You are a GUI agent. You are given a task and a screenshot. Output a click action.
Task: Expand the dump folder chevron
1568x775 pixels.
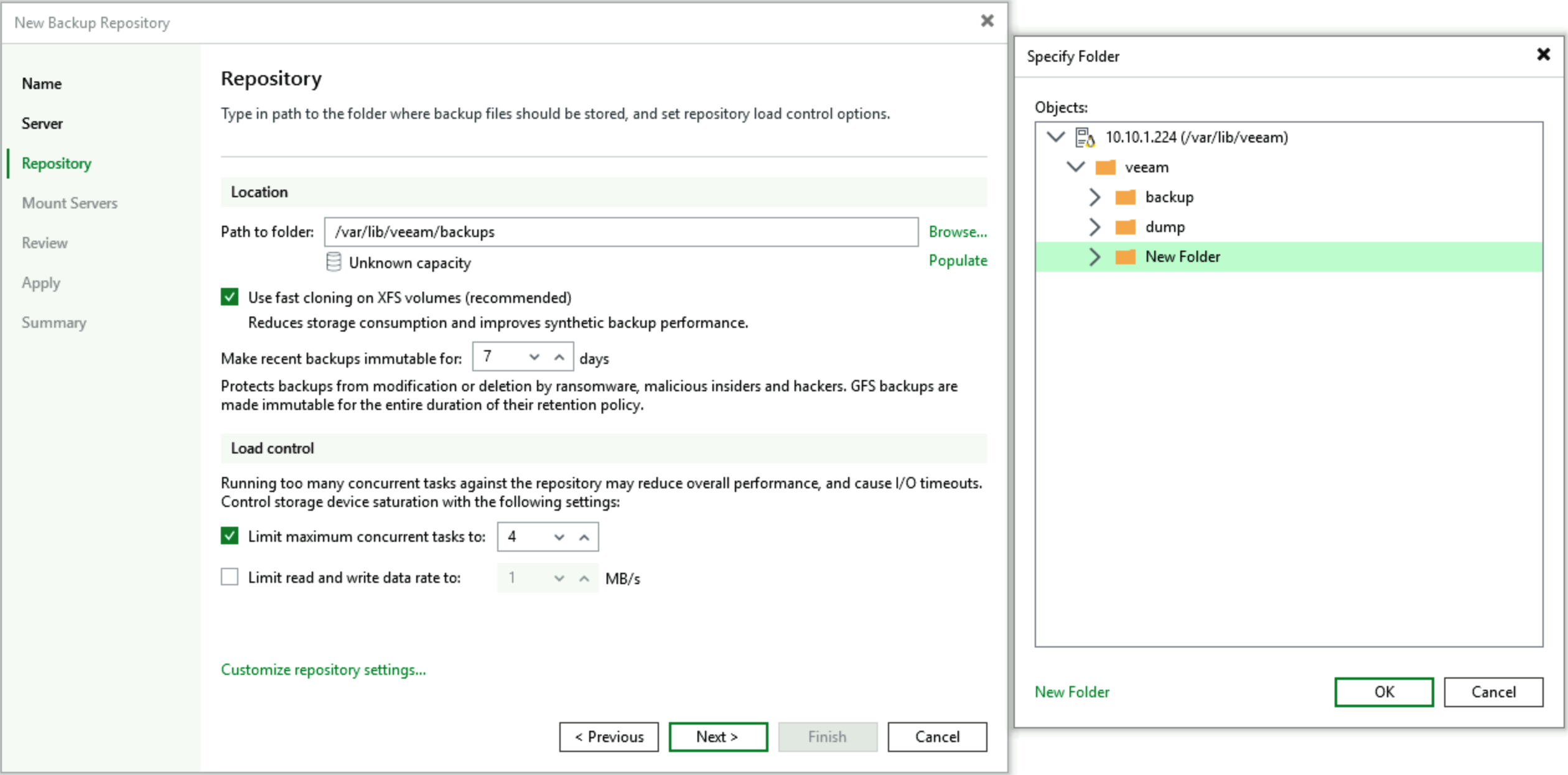pyautogui.click(x=1095, y=227)
